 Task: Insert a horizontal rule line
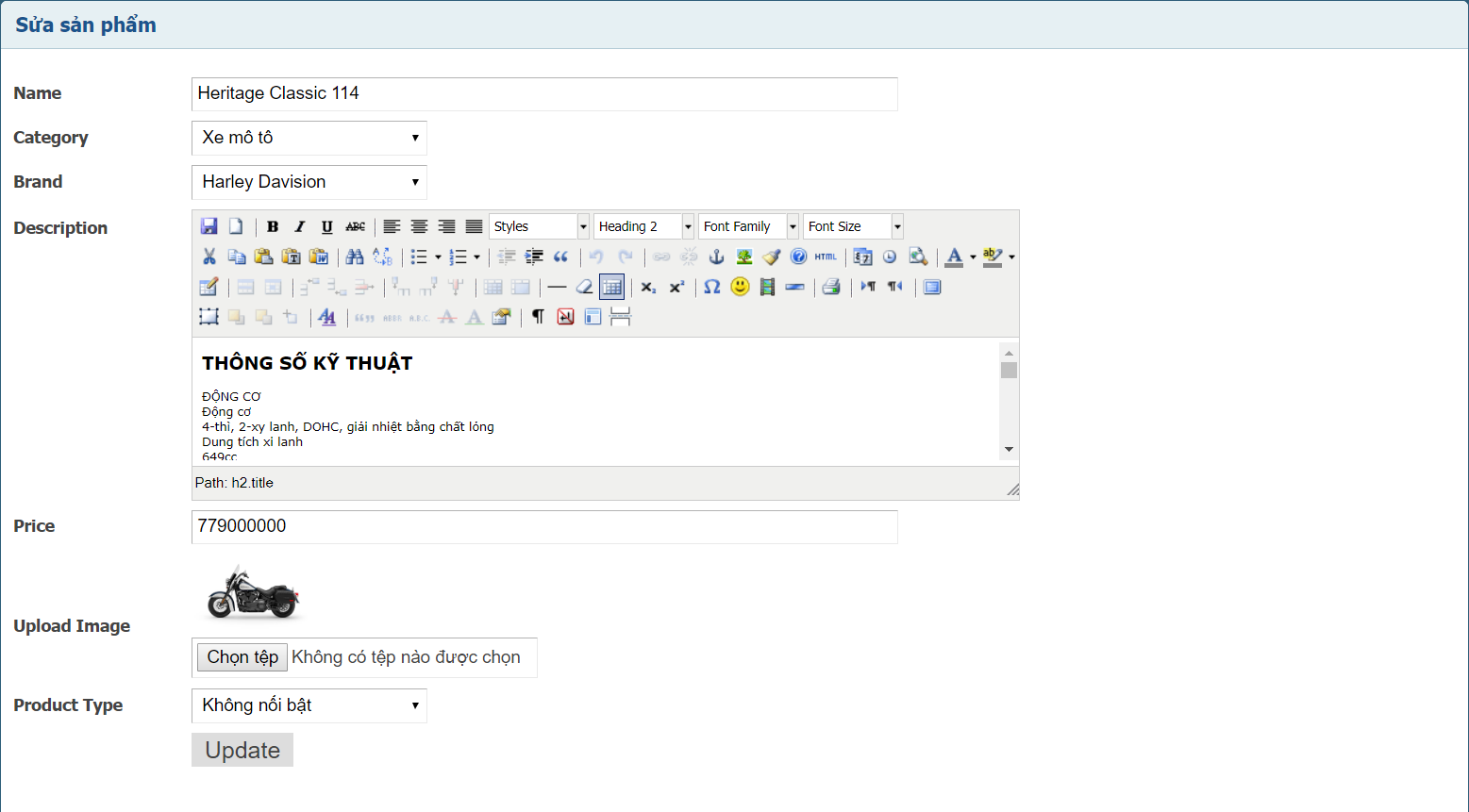(558, 287)
